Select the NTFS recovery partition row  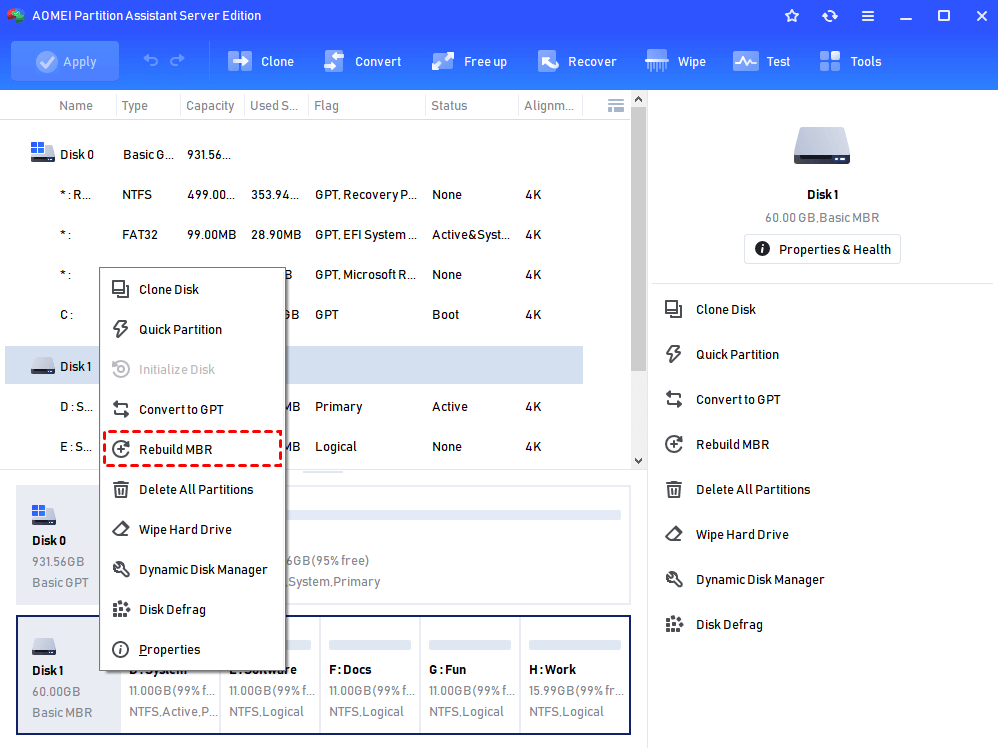pos(293,195)
